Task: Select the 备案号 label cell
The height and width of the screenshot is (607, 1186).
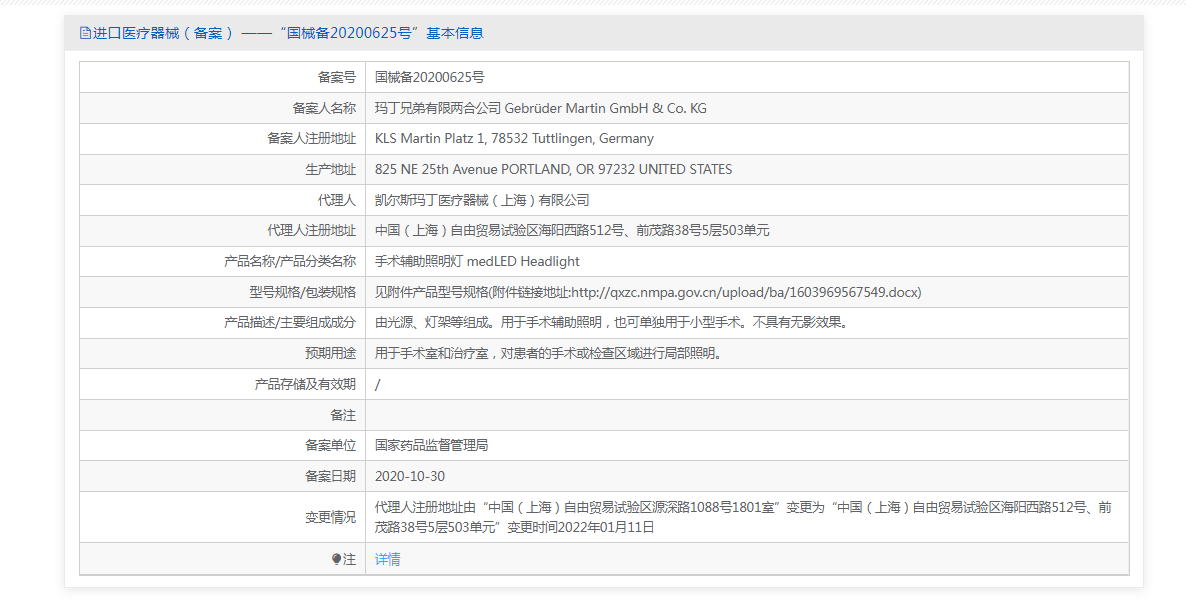Action: click(336, 77)
